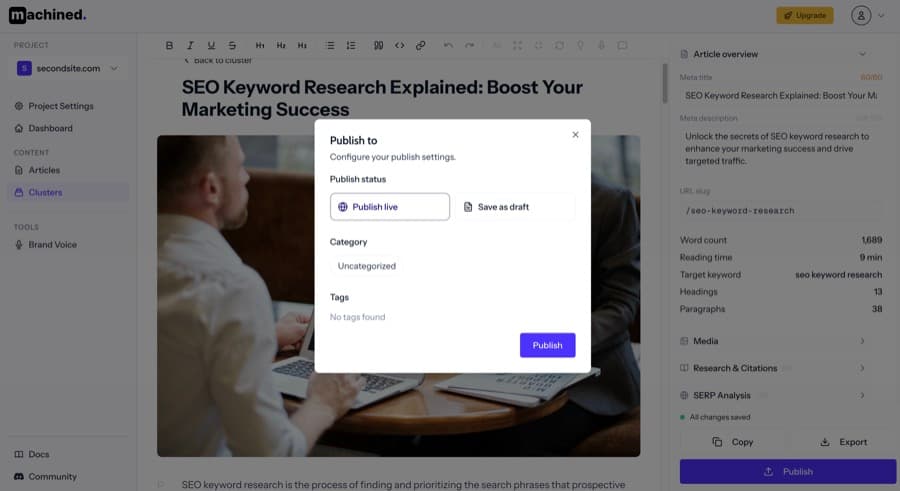Insert a blockquote from the toolbar
This screenshot has width=900, height=491.
pyautogui.click(x=378, y=45)
